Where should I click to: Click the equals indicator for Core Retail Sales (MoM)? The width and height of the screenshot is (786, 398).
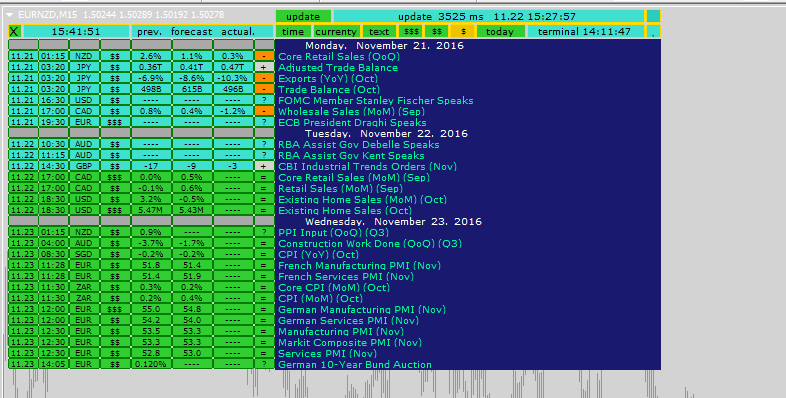(264, 177)
